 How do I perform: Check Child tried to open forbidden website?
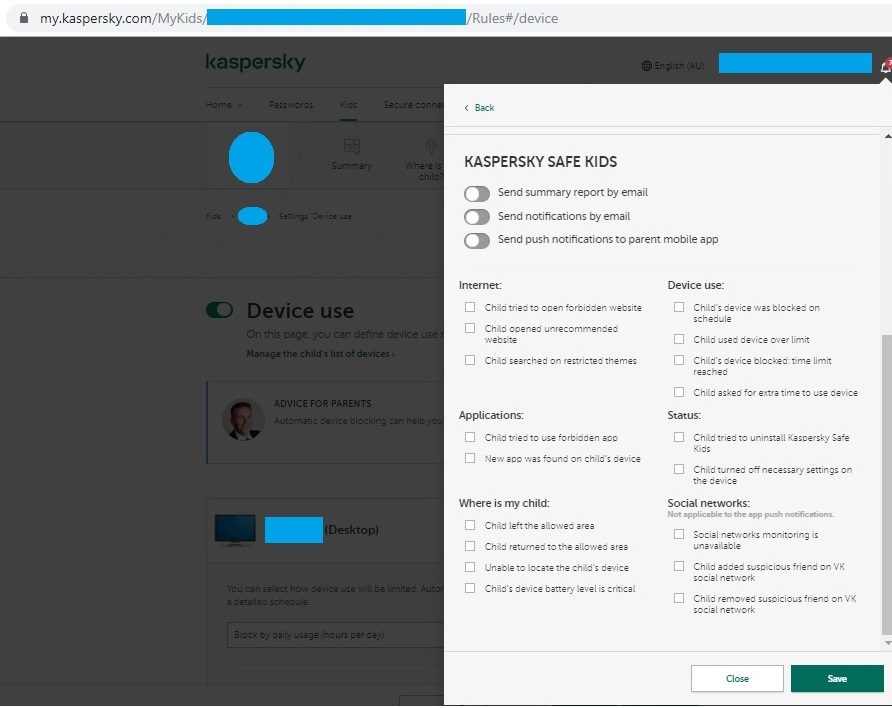(470, 307)
